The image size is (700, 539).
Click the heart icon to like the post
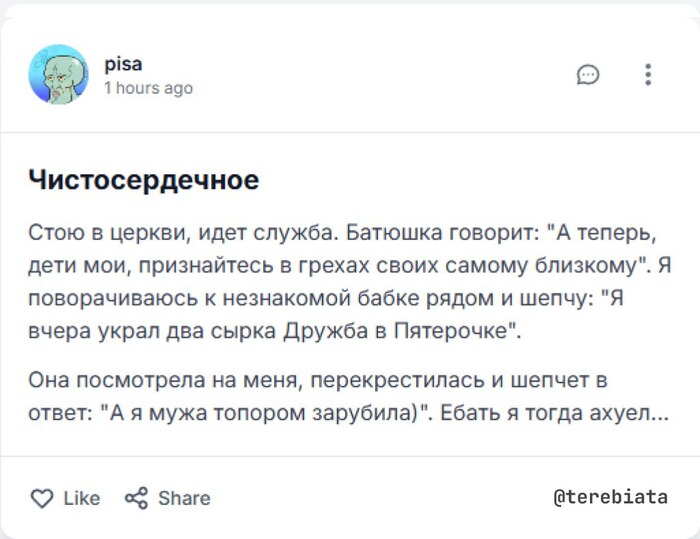click(42, 498)
